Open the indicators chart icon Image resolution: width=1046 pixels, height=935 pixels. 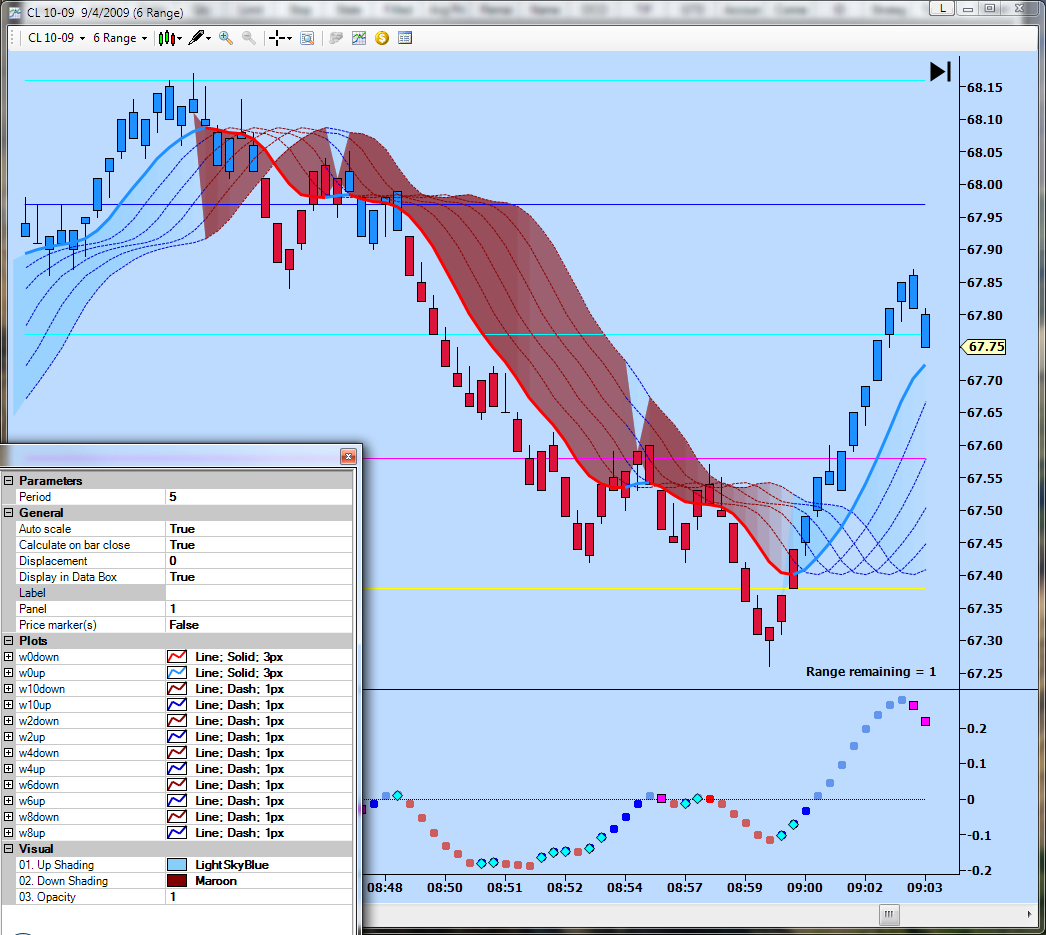pos(359,38)
